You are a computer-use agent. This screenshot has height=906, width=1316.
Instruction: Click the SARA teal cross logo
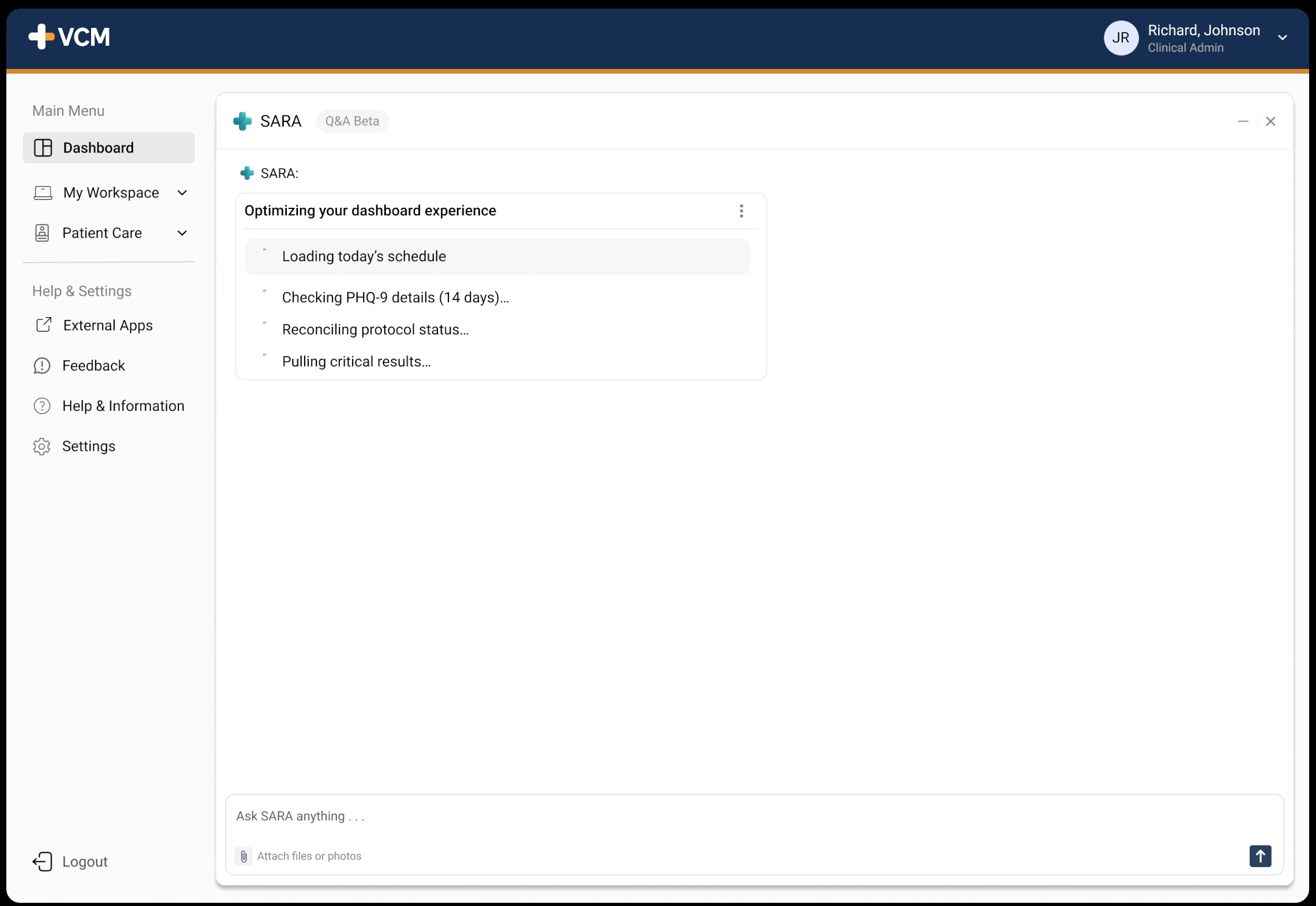[243, 121]
